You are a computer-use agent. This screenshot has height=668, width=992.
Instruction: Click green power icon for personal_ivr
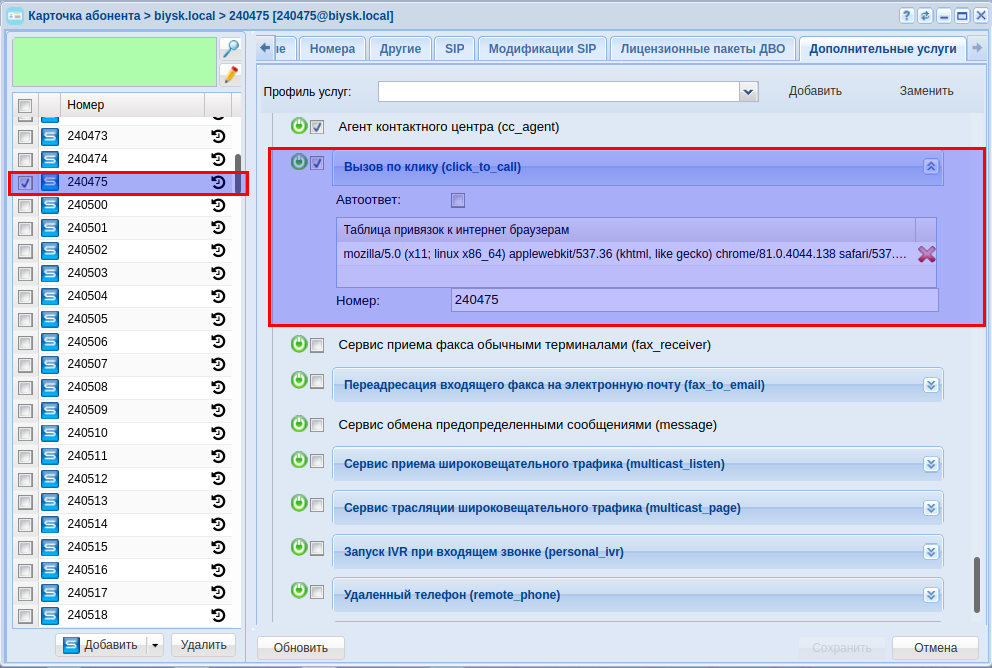pyautogui.click(x=299, y=547)
